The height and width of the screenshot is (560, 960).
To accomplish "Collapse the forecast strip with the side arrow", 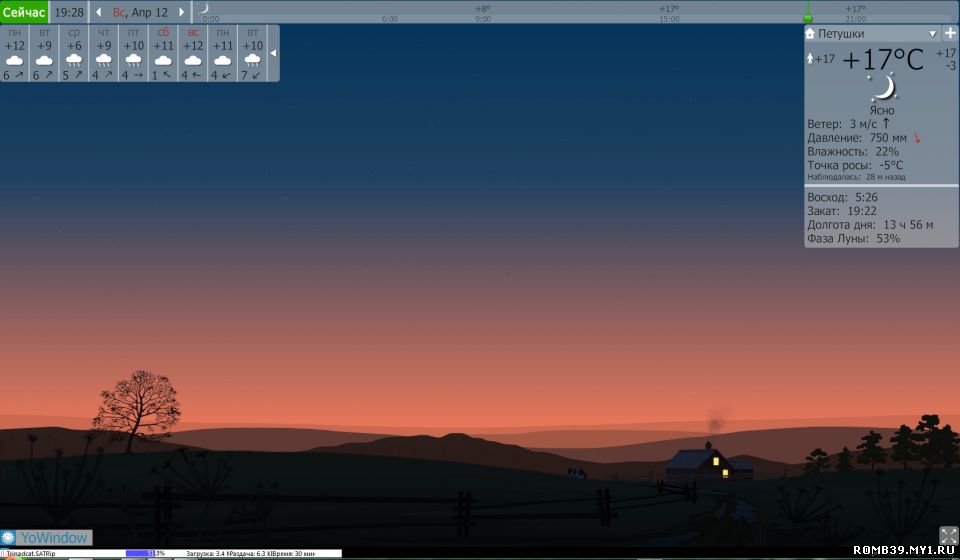I will (x=273, y=53).
